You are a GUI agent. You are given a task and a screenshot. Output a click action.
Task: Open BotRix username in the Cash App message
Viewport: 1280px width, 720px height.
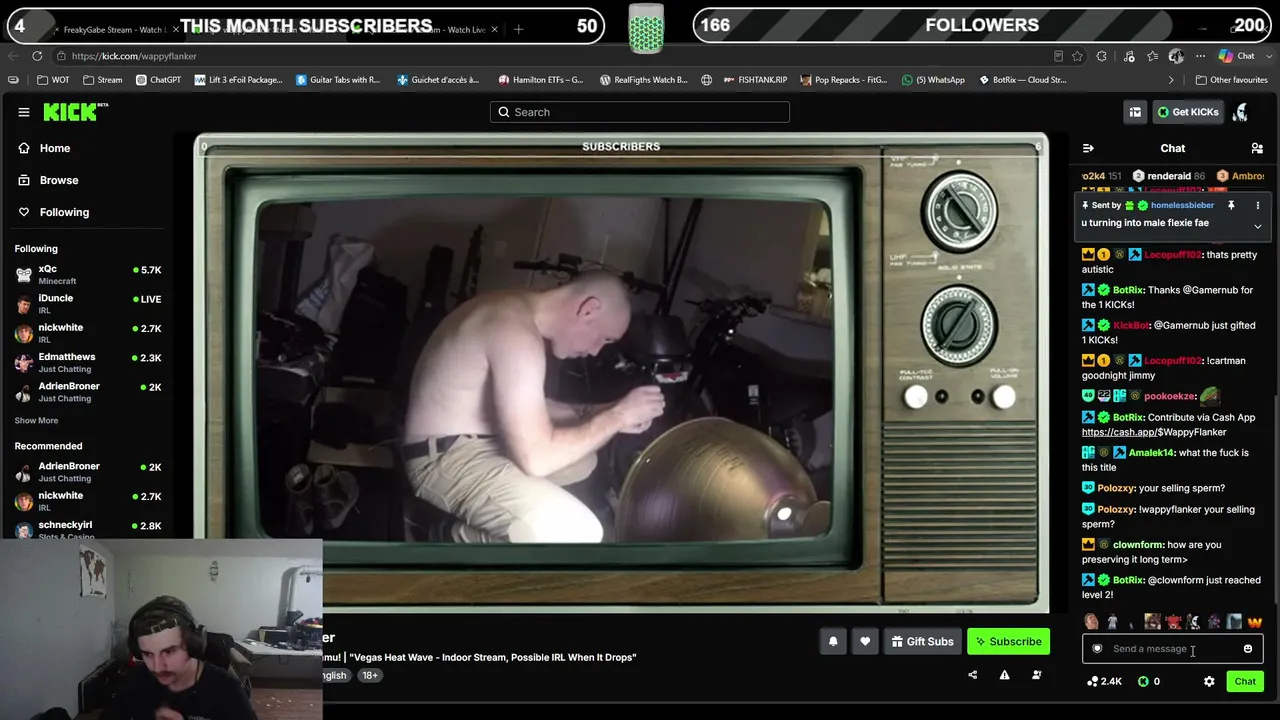(x=1128, y=417)
